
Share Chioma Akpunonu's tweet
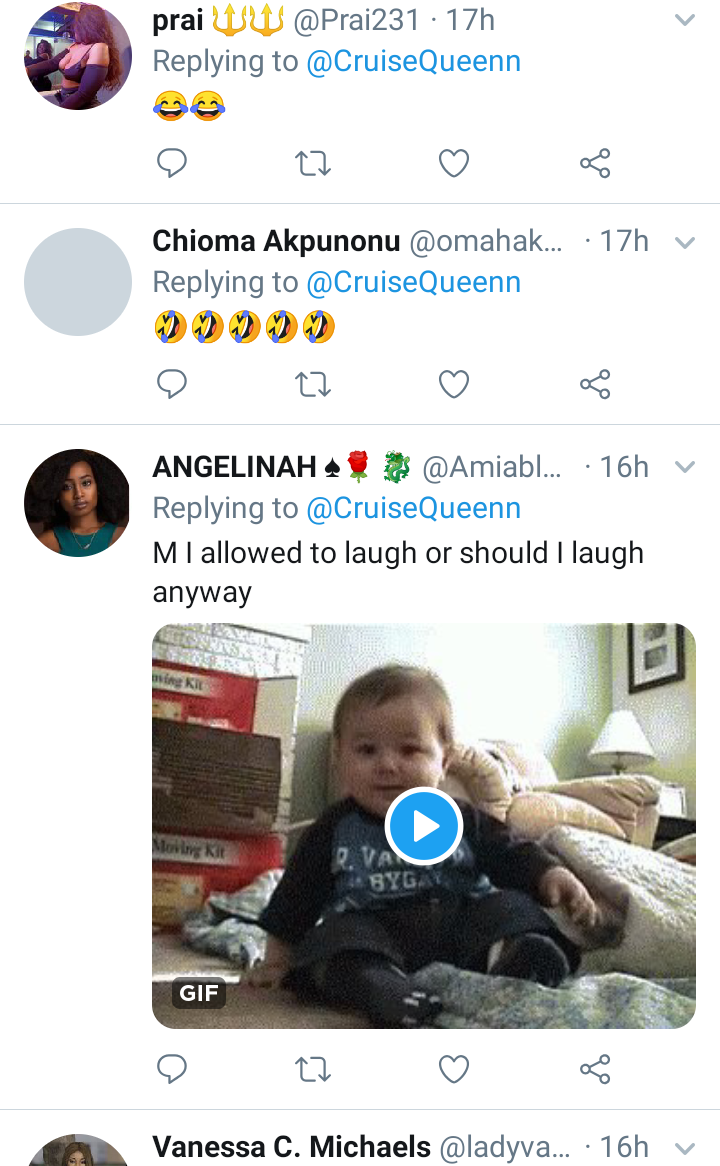[x=595, y=384]
